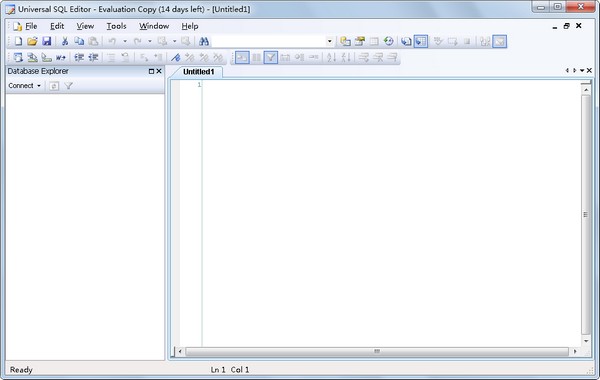Copy the selected text
Viewport: 600px width, 380px height.
click(x=79, y=41)
